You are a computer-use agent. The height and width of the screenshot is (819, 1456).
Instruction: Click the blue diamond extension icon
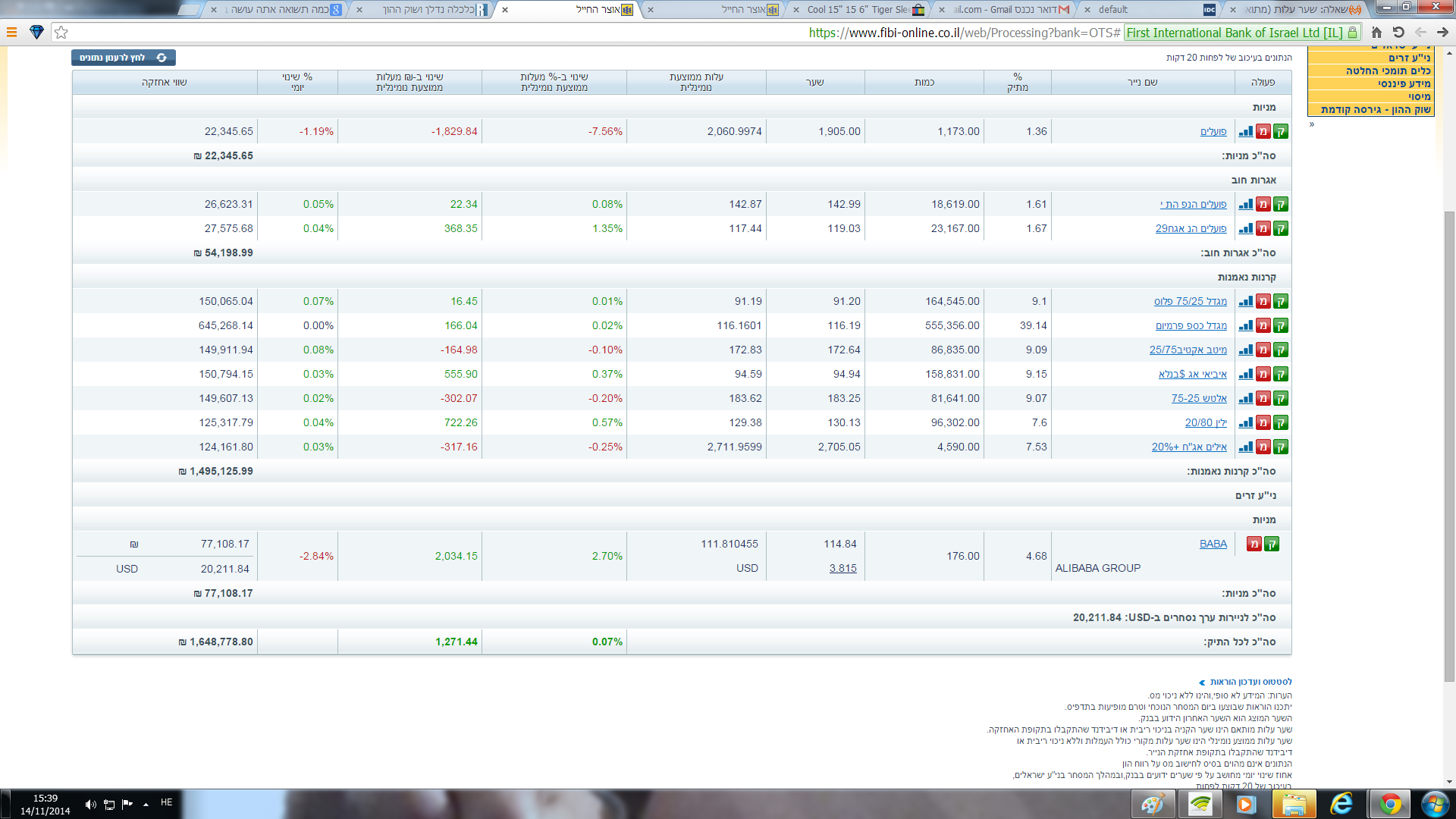pos(36,33)
